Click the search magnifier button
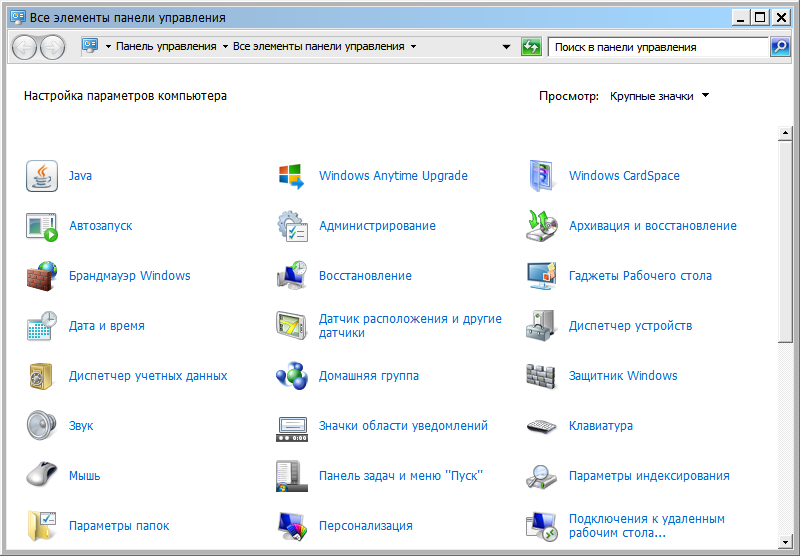The height and width of the screenshot is (556, 800). coord(780,47)
